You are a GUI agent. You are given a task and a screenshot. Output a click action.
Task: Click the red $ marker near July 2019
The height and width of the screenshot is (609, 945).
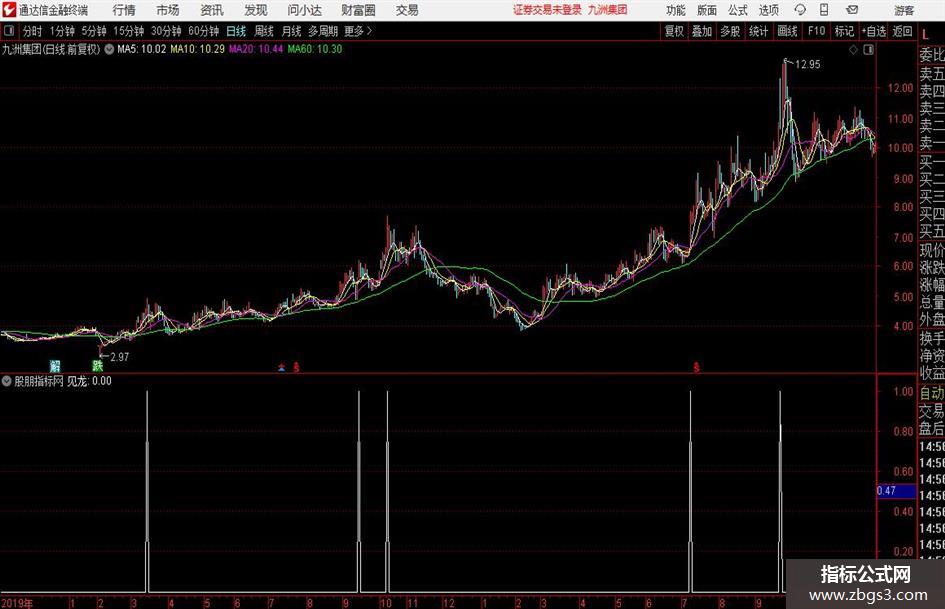[x=296, y=367]
